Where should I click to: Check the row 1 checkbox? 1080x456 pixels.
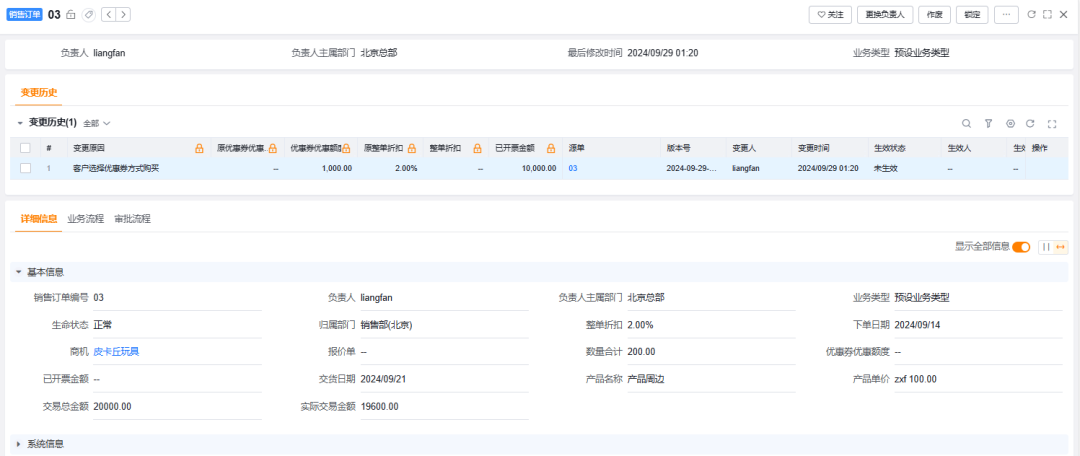tap(25, 168)
